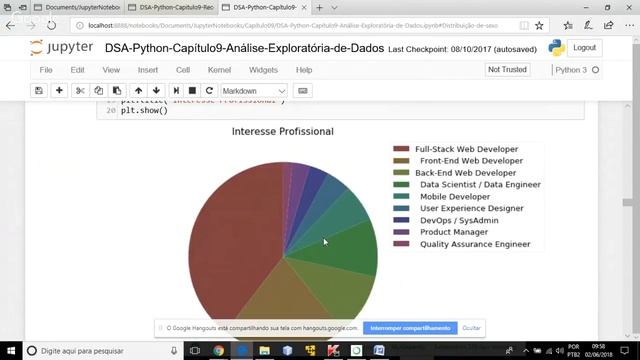Viewport: 640px width, 360px height.
Task: Show hidden system tray icons chevron
Action: point(526,351)
